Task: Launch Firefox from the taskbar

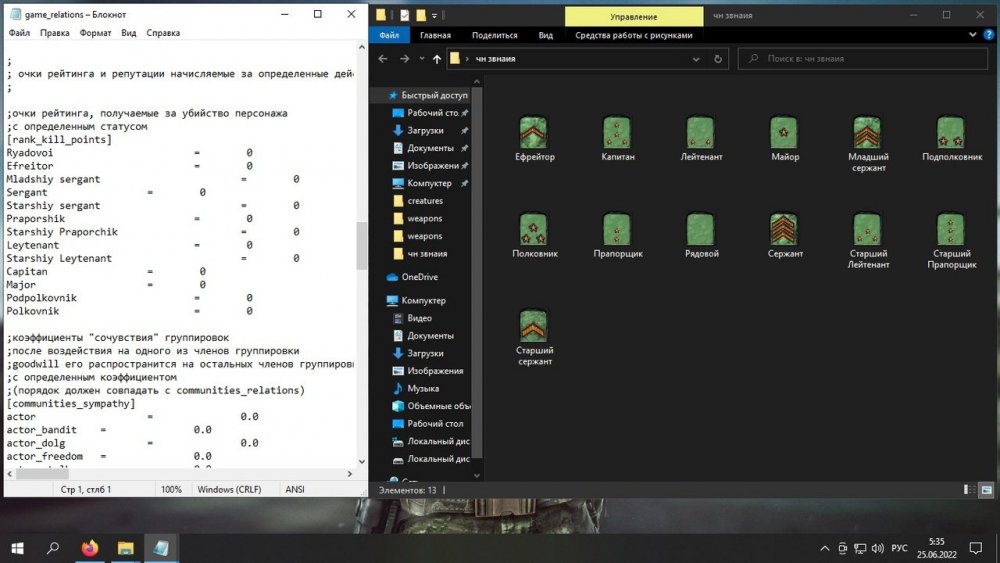Action: coord(90,548)
